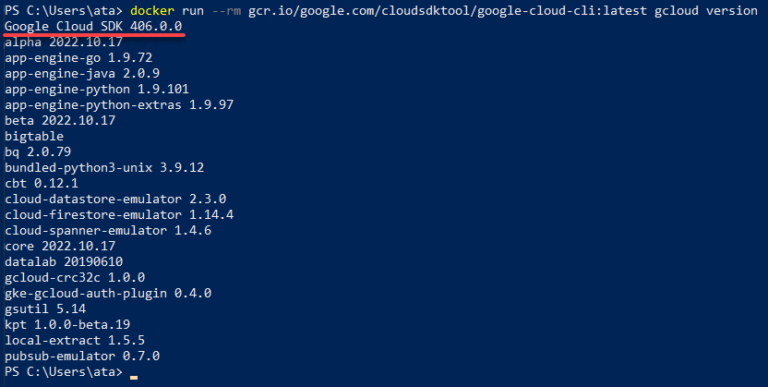Screen dimensions: 768x387
Task: Click the underlined Google Cloud SDK 406.0.0 line
Action: click(93, 26)
